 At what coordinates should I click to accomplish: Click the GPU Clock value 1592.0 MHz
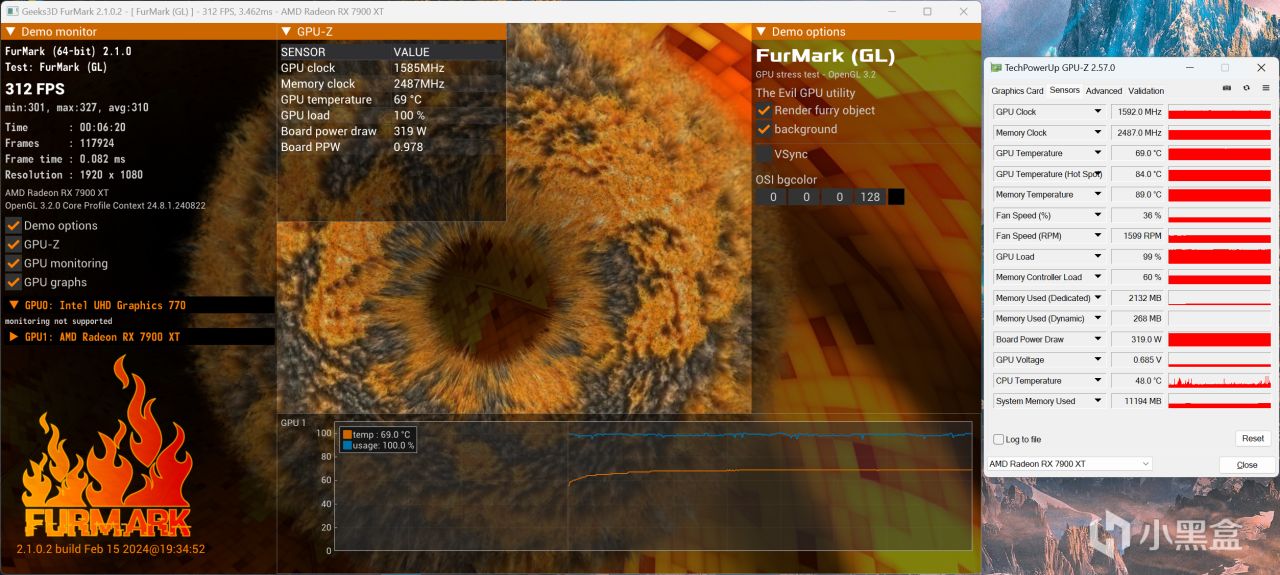1137,112
